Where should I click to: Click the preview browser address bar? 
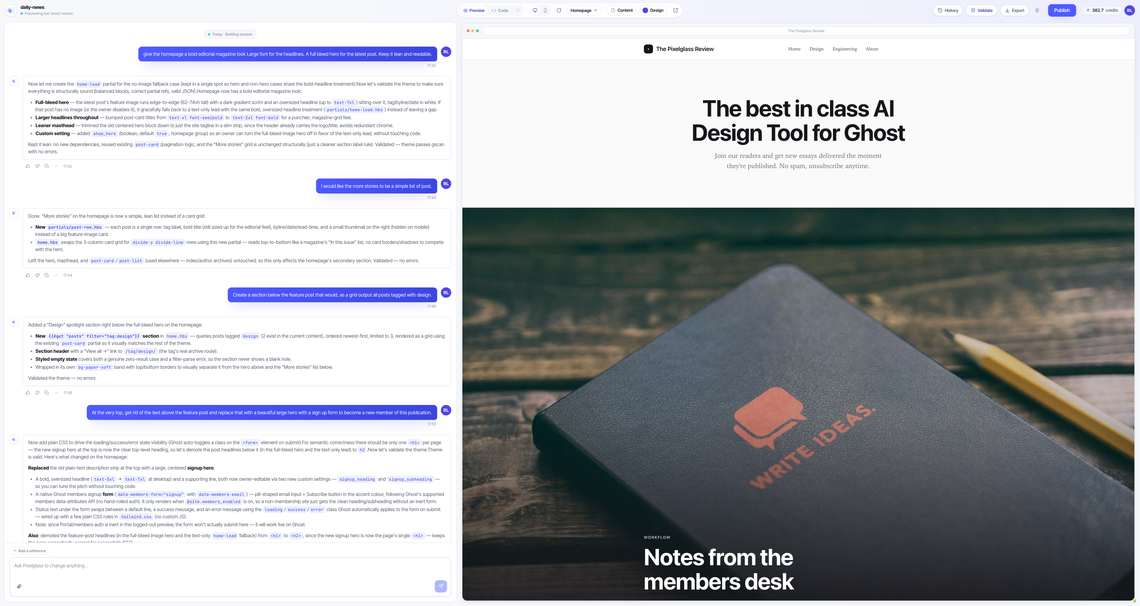click(806, 31)
